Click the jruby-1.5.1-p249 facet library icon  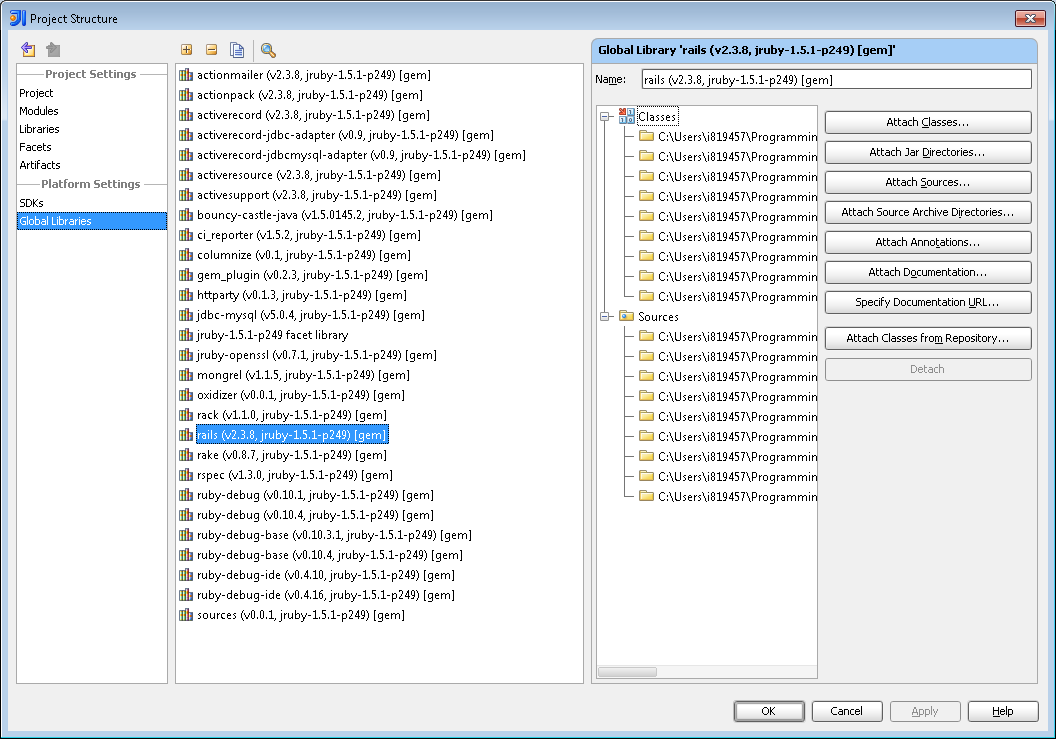186,335
